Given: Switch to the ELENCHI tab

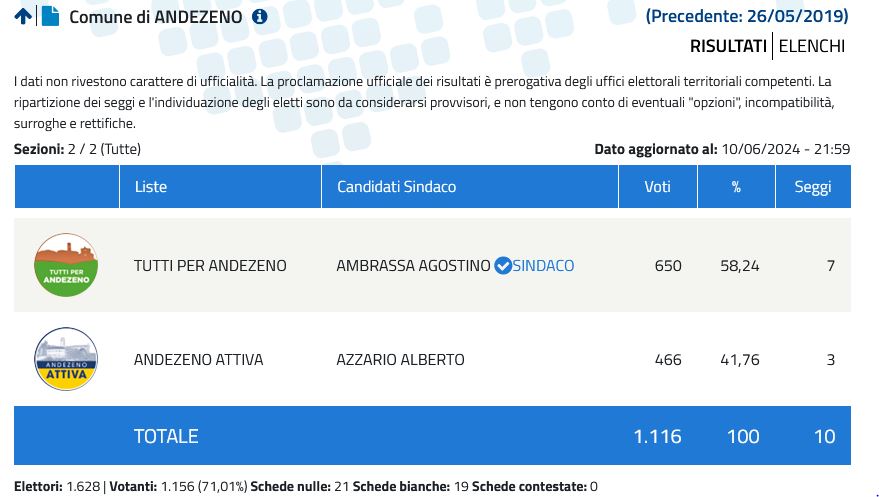Looking at the screenshot, I should [811, 46].
